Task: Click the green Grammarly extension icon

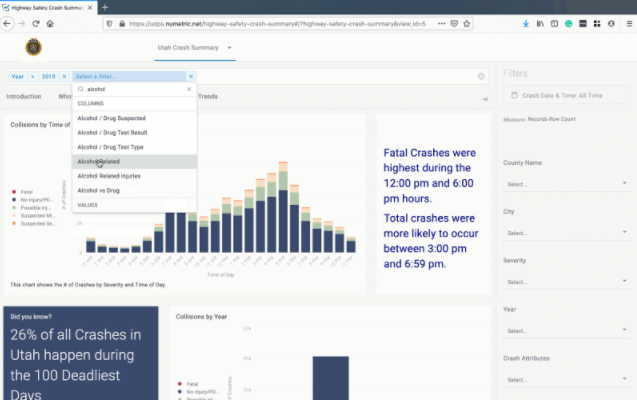Action: pos(568,24)
